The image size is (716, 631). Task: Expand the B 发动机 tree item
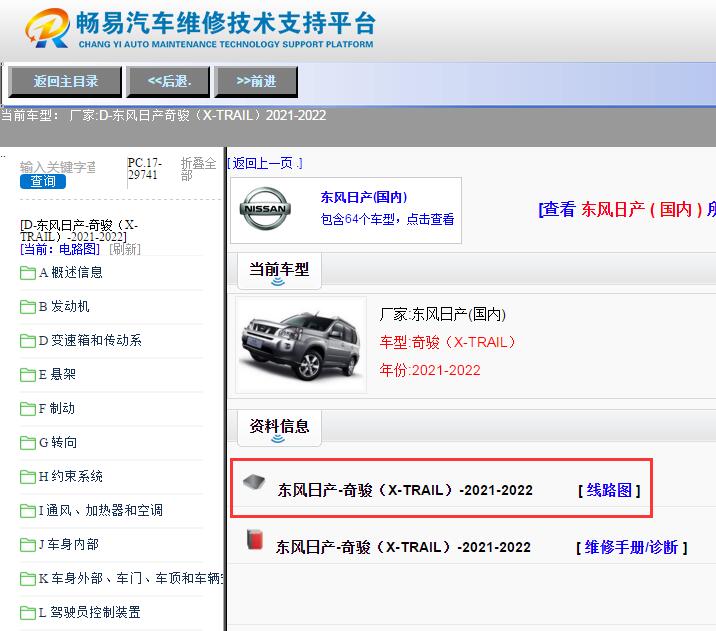pyautogui.click(x=64, y=306)
